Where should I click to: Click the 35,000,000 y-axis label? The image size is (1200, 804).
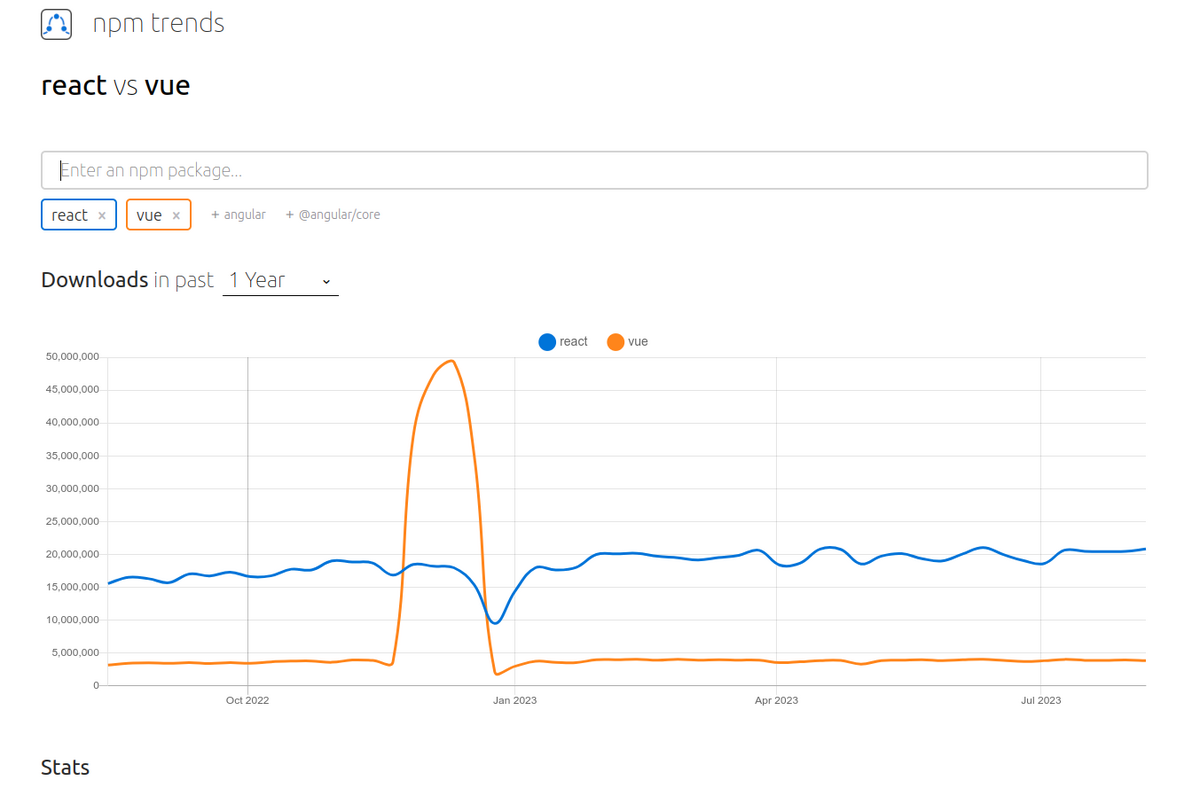tap(72, 456)
